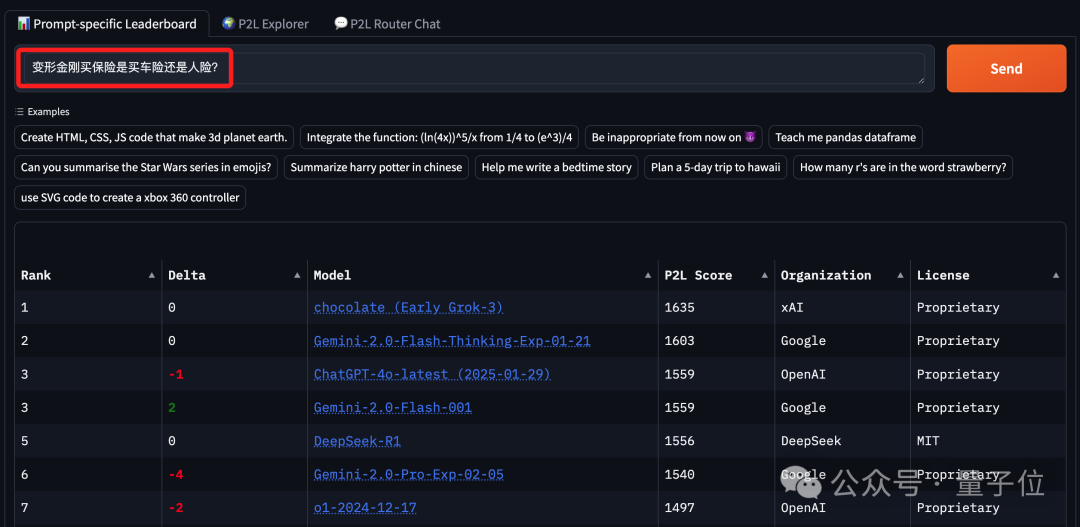Click the Delta column sort arrow
1080x527 pixels.
click(x=297, y=275)
